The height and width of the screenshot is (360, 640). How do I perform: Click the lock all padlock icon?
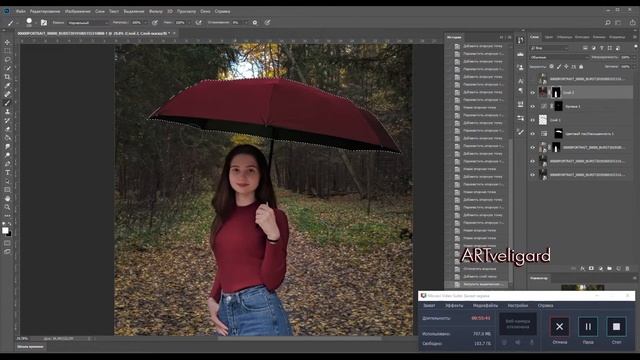581,67
